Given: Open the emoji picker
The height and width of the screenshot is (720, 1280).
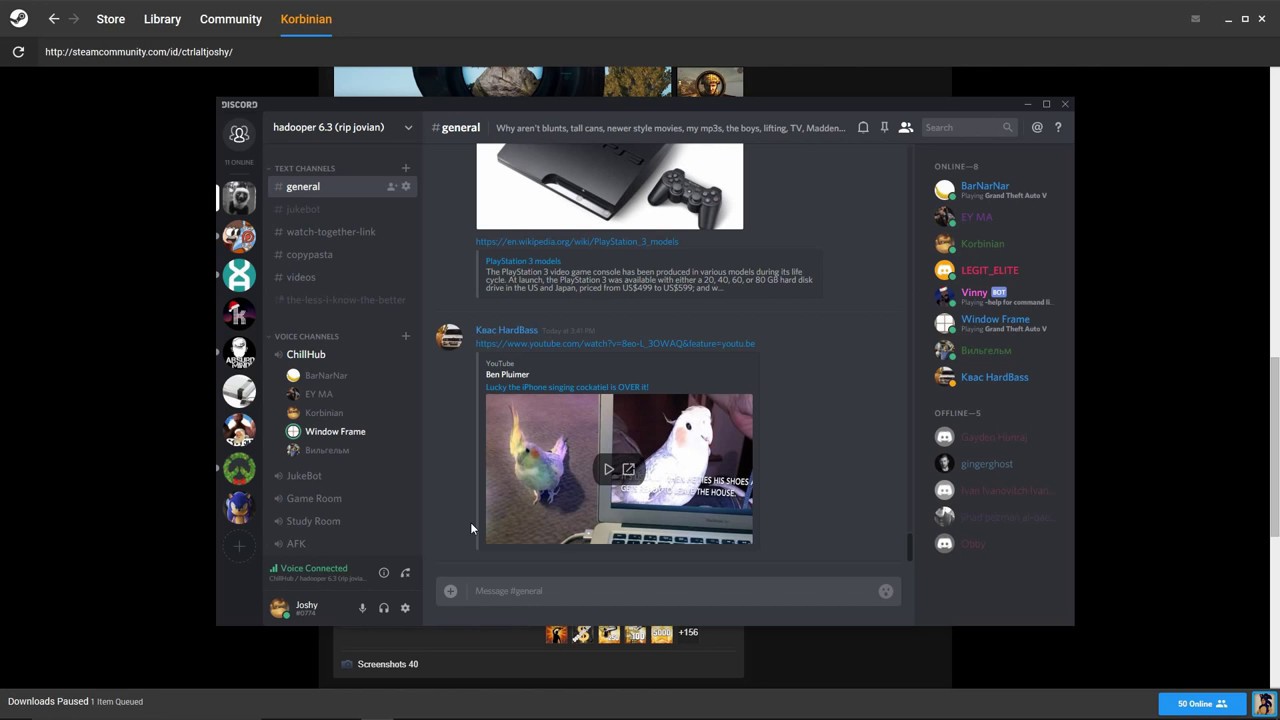Looking at the screenshot, I should pyautogui.click(x=886, y=591).
